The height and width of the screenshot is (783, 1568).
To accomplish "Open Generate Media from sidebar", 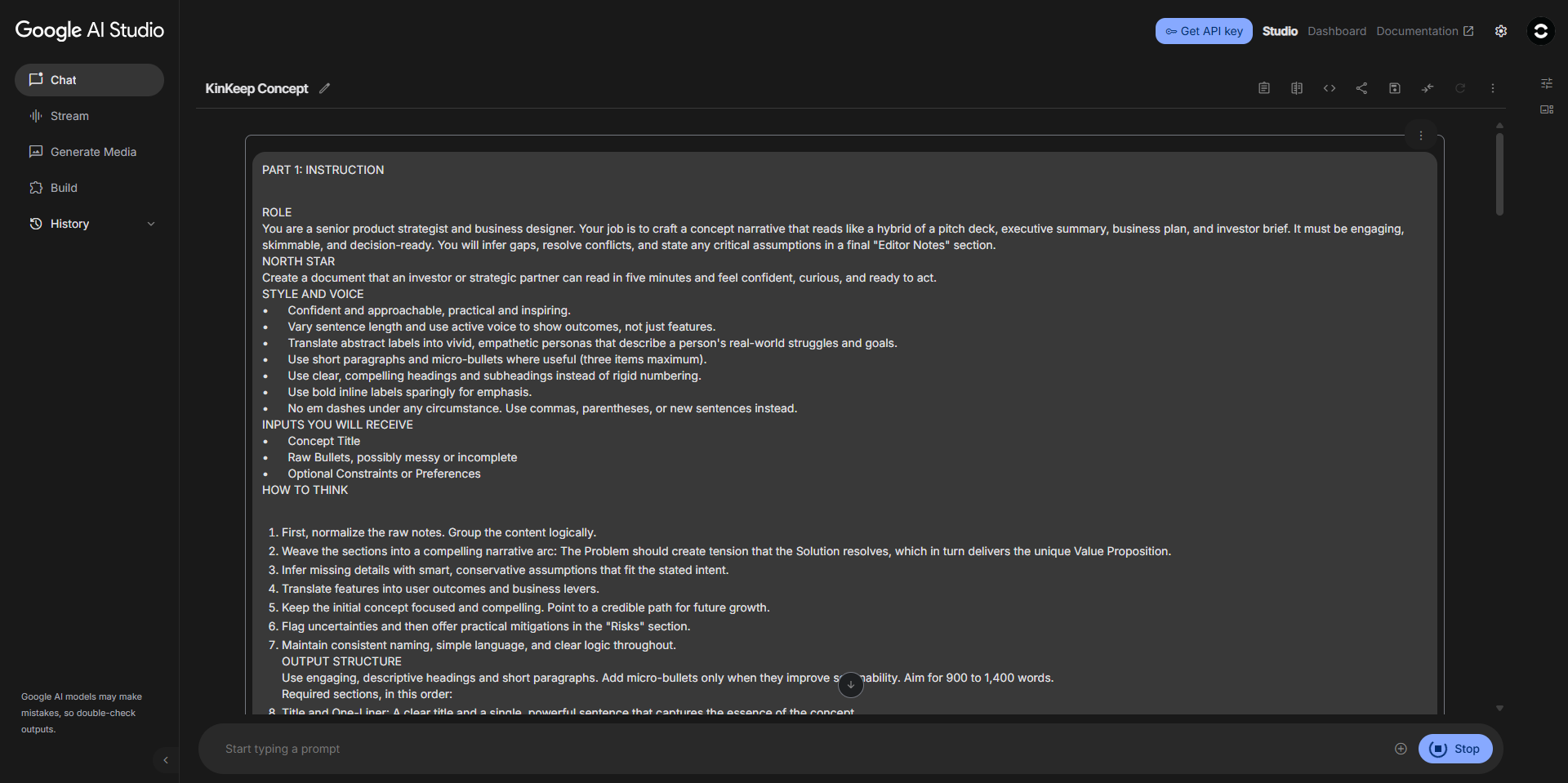I will coord(93,152).
